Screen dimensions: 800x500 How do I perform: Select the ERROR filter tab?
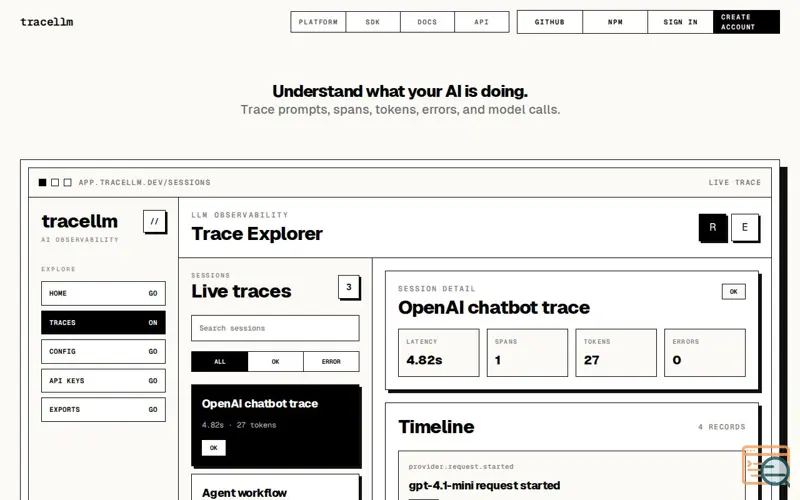331,361
